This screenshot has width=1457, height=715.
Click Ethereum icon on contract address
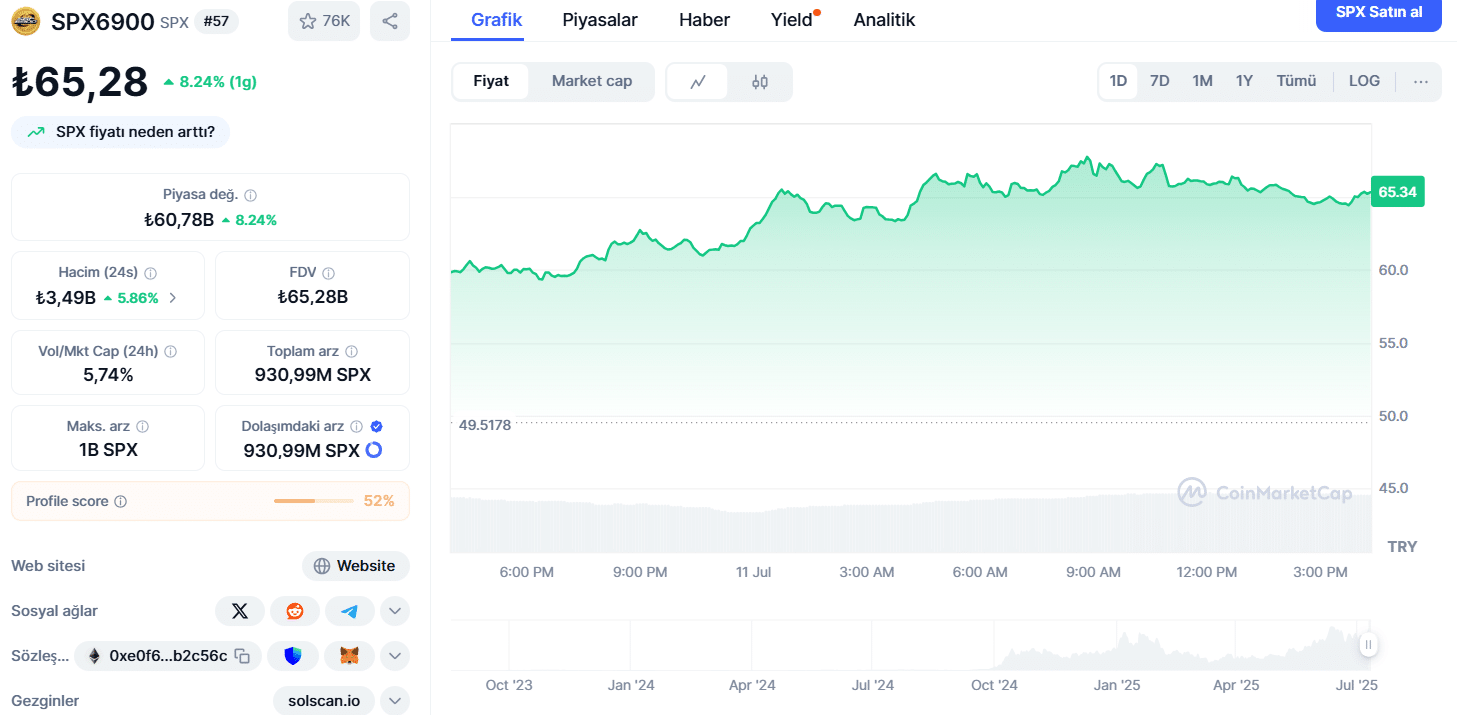click(x=94, y=656)
